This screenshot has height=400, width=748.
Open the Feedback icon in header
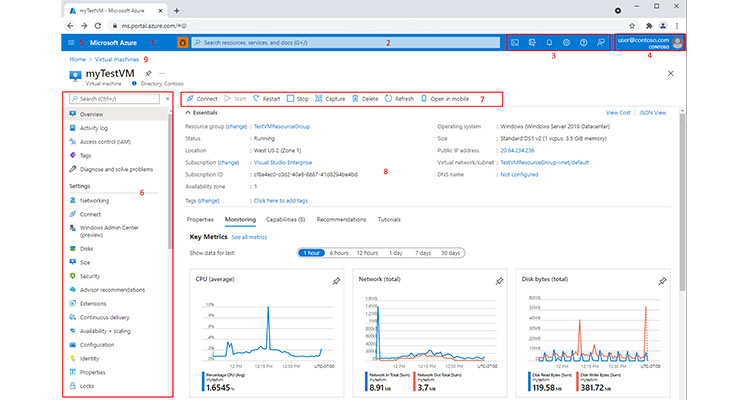[x=601, y=42]
